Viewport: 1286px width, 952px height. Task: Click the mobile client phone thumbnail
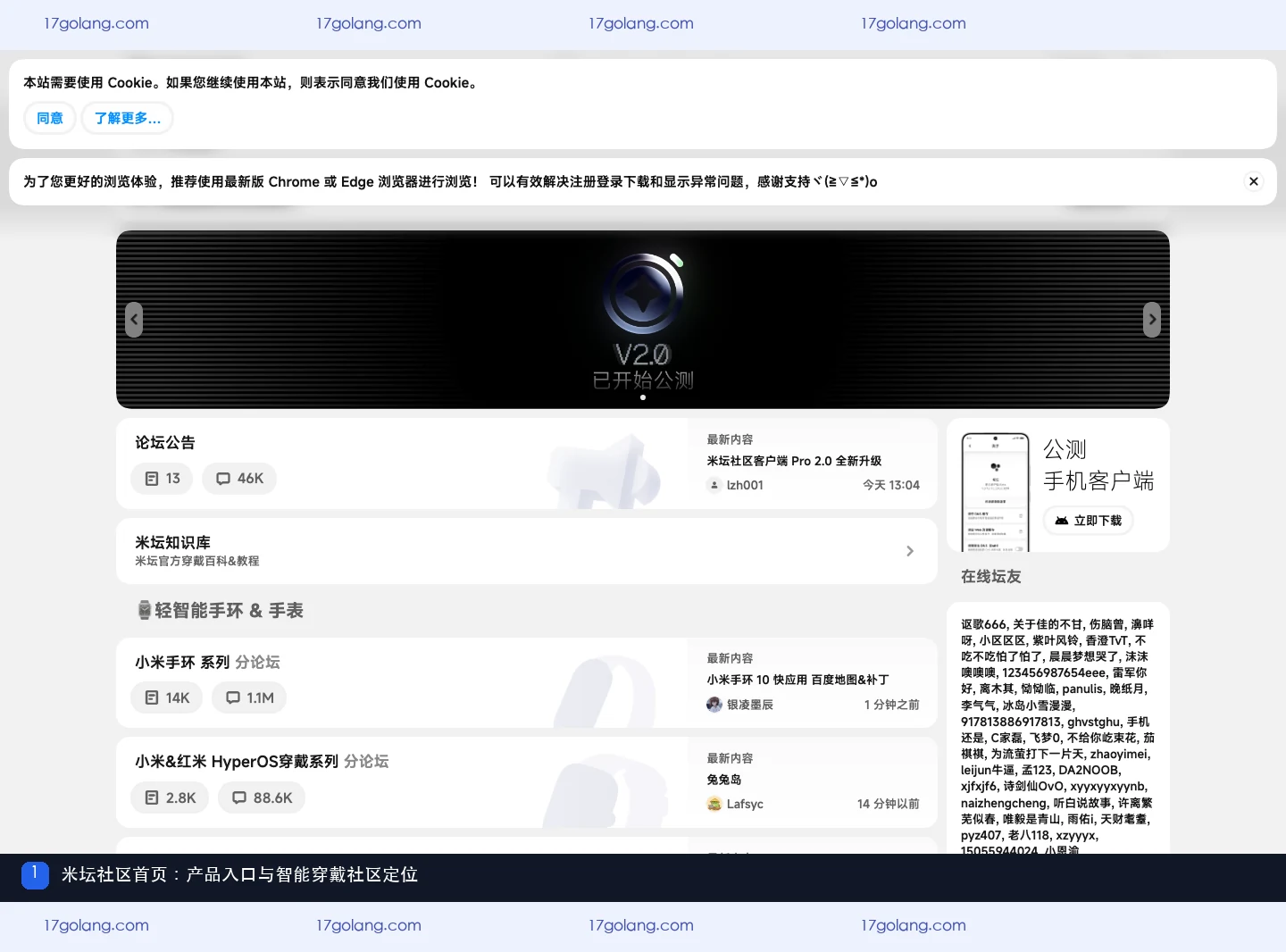coord(996,492)
